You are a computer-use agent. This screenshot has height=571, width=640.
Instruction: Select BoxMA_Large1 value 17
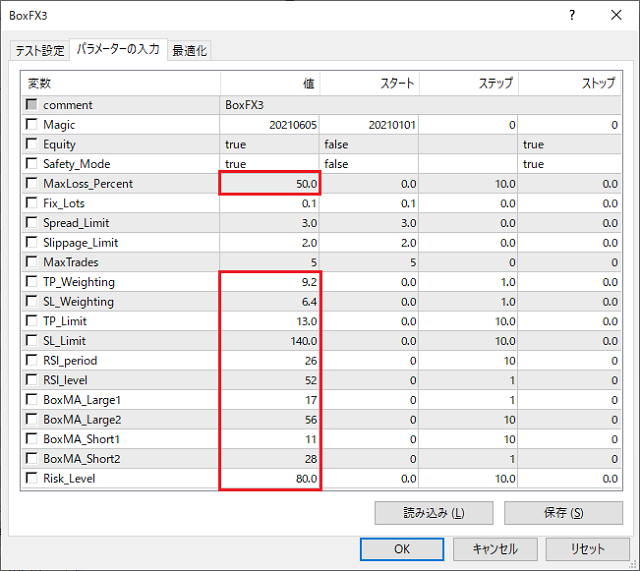[269, 400]
